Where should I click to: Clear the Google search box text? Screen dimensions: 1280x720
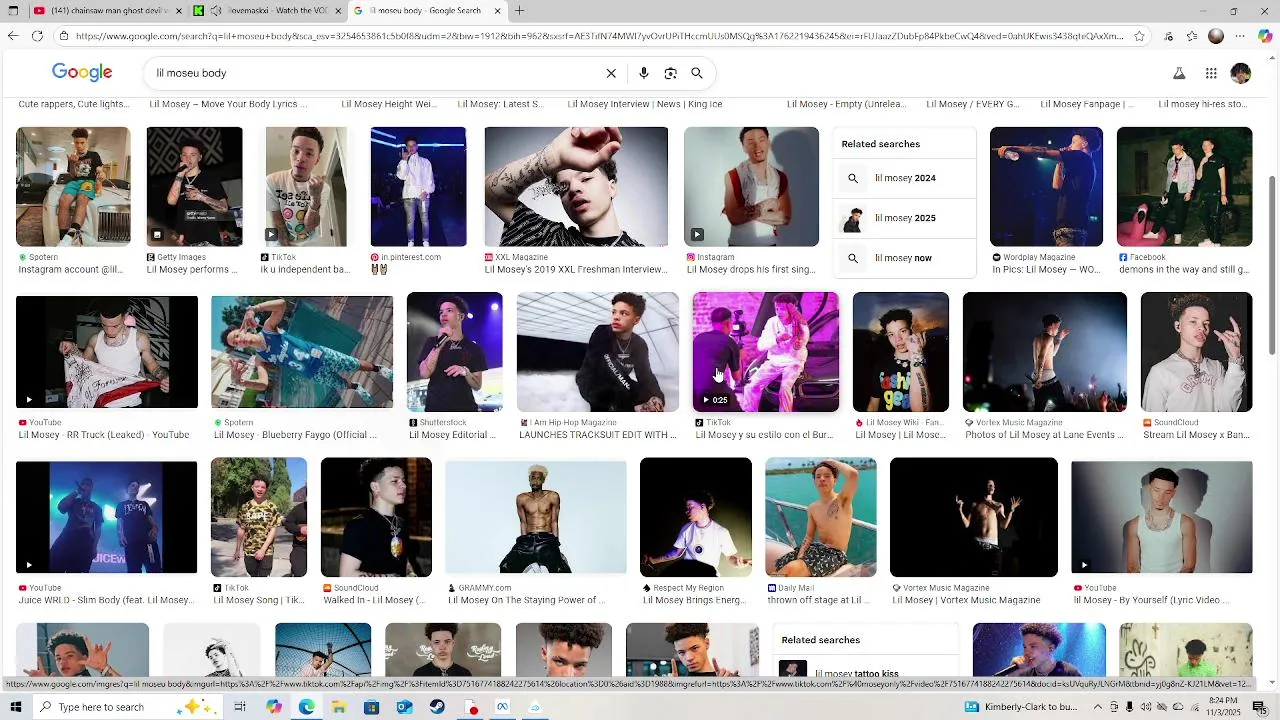[x=611, y=73]
